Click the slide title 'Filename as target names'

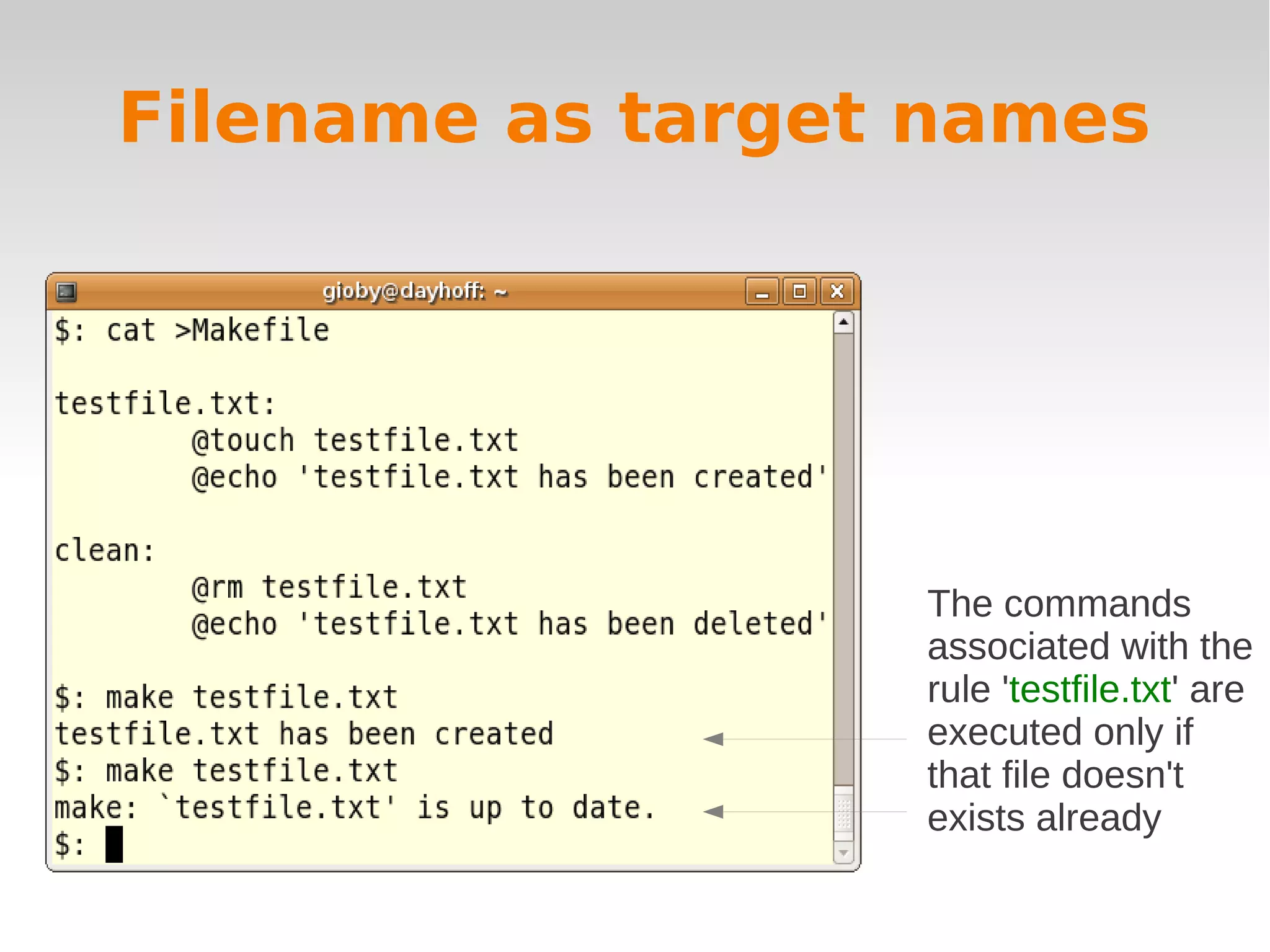pyautogui.click(x=634, y=118)
